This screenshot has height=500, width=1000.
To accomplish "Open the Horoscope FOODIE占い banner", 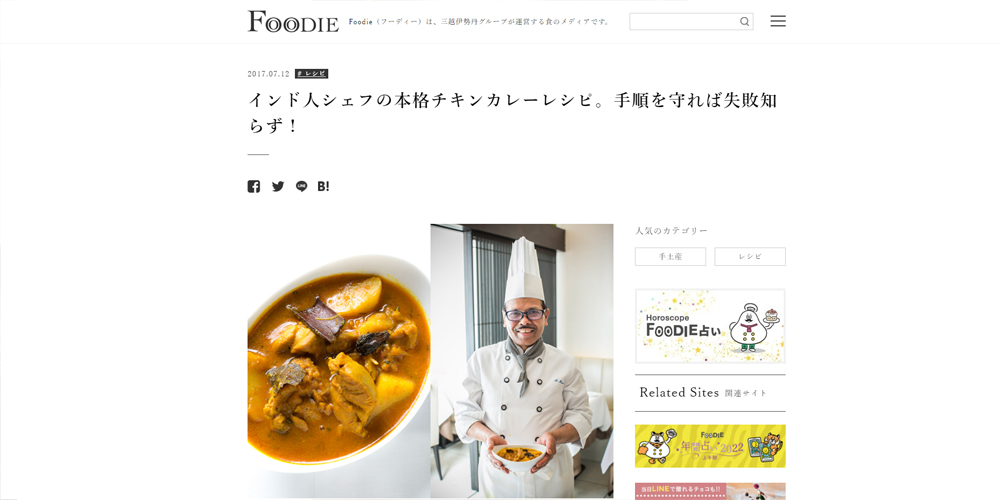I will tap(710, 326).
